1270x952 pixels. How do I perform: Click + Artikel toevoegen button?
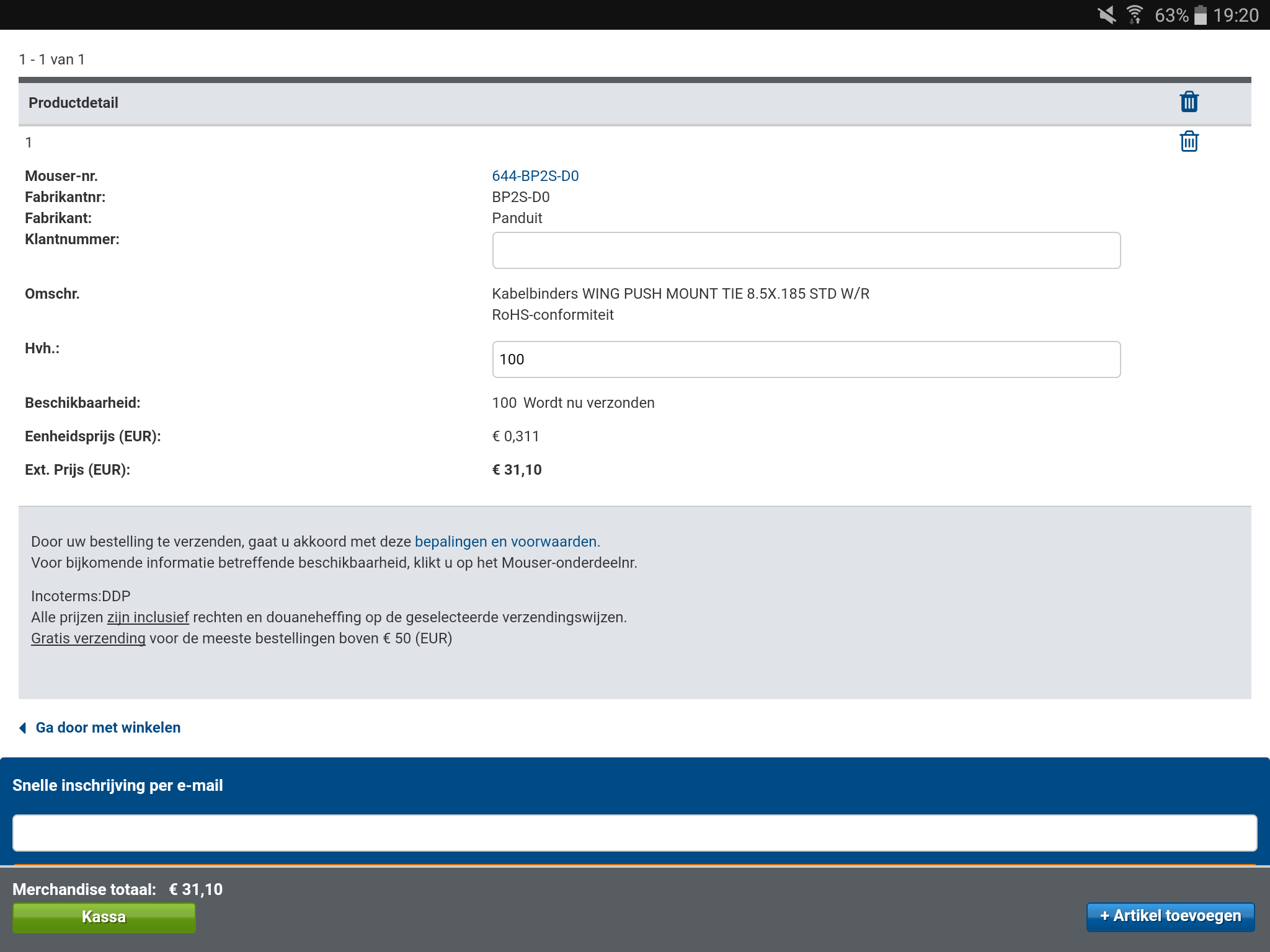(x=1171, y=916)
